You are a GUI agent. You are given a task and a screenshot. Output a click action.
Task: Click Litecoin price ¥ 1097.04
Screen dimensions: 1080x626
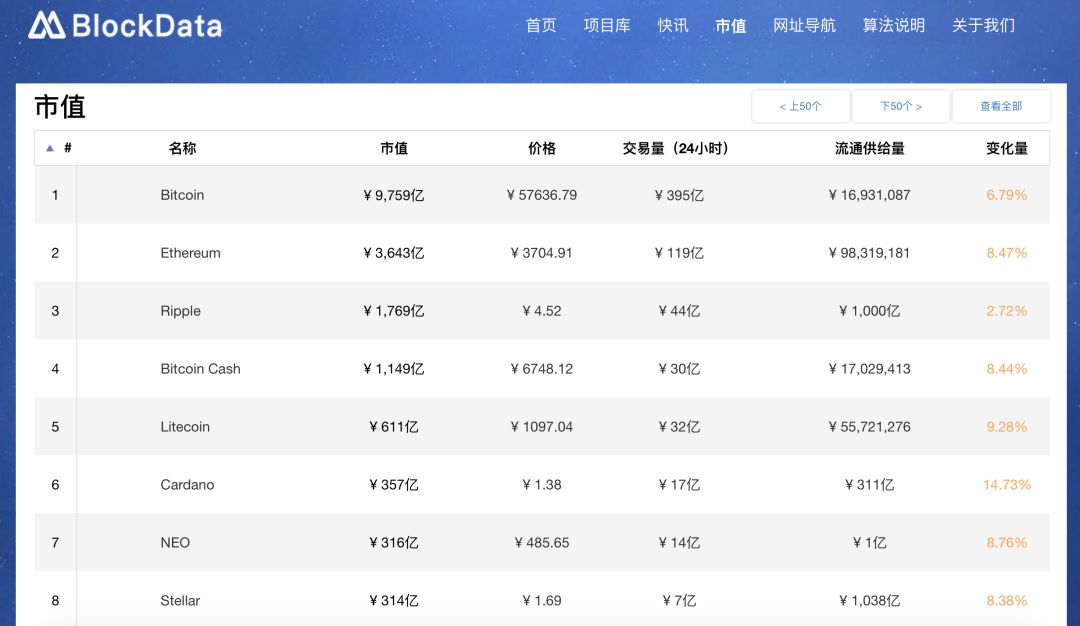pyautogui.click(x=542, y=426)
